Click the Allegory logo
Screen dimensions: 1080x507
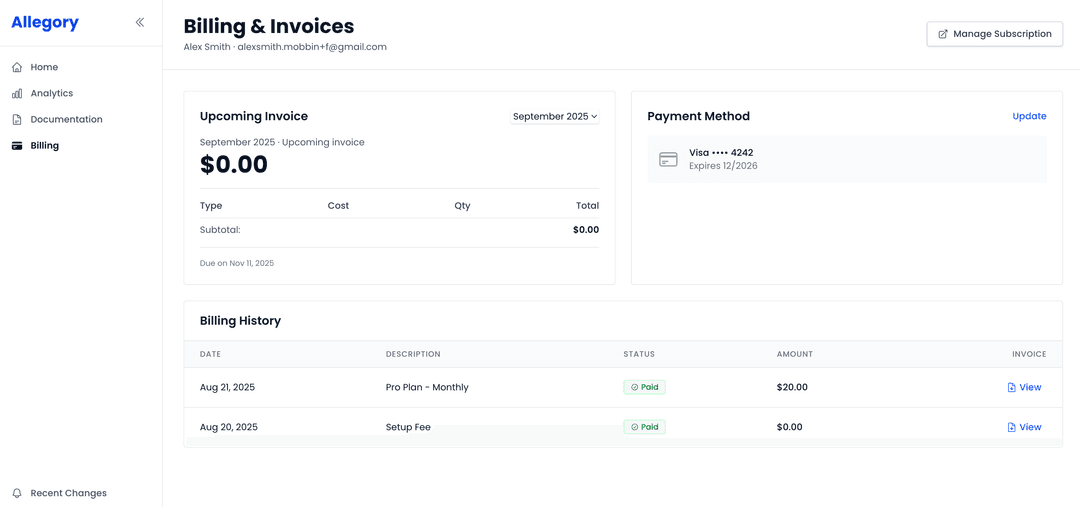coord(45,22)
